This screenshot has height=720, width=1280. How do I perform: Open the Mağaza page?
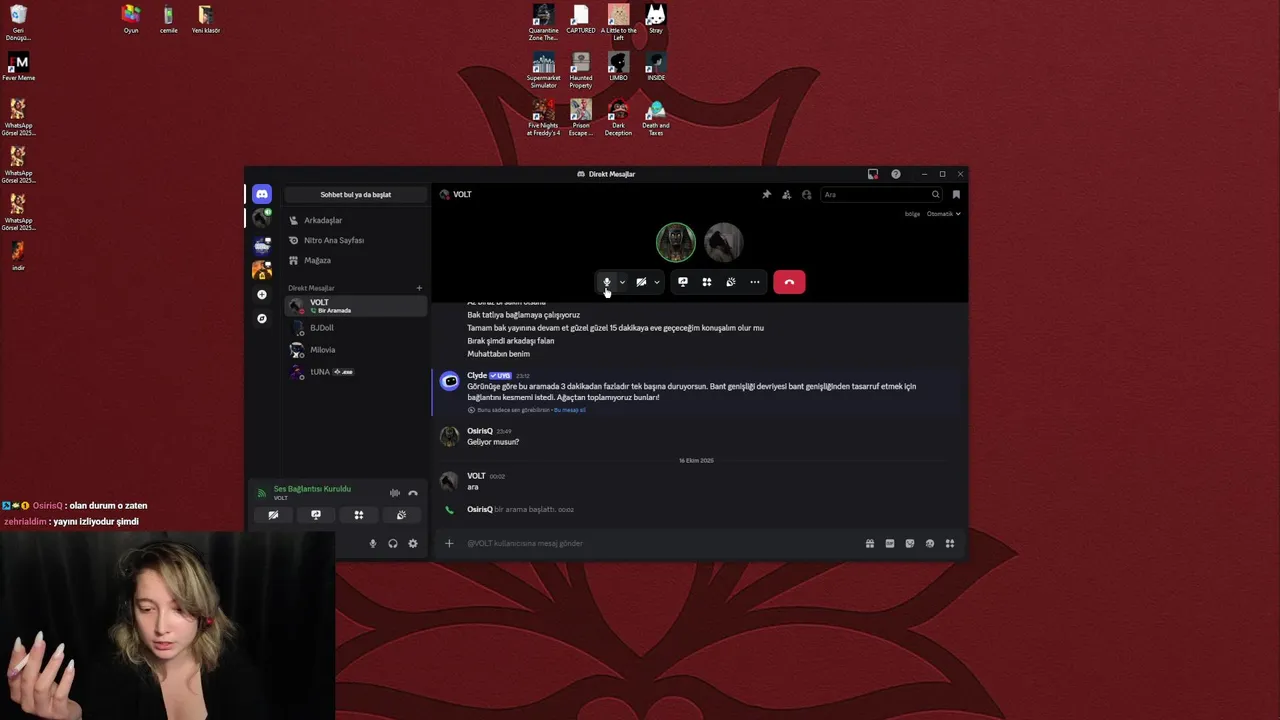click(x=356, y=260)
